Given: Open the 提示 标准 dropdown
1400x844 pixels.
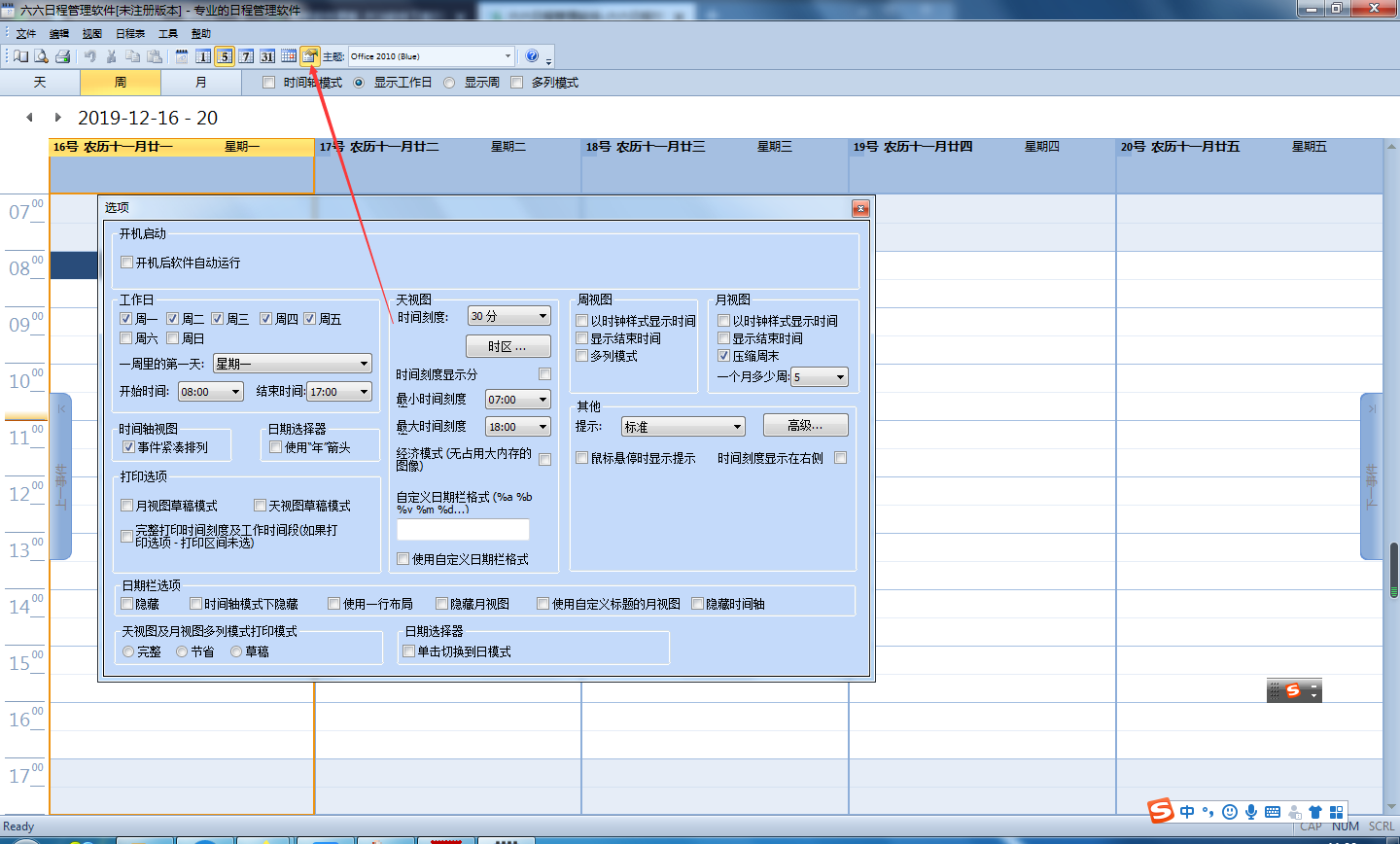Looking at the screenshot, I should coord(683,427).
